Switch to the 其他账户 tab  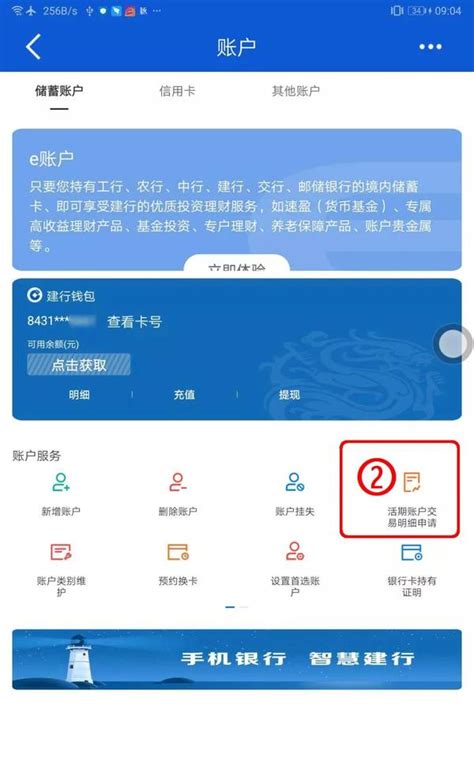(296, 91)
